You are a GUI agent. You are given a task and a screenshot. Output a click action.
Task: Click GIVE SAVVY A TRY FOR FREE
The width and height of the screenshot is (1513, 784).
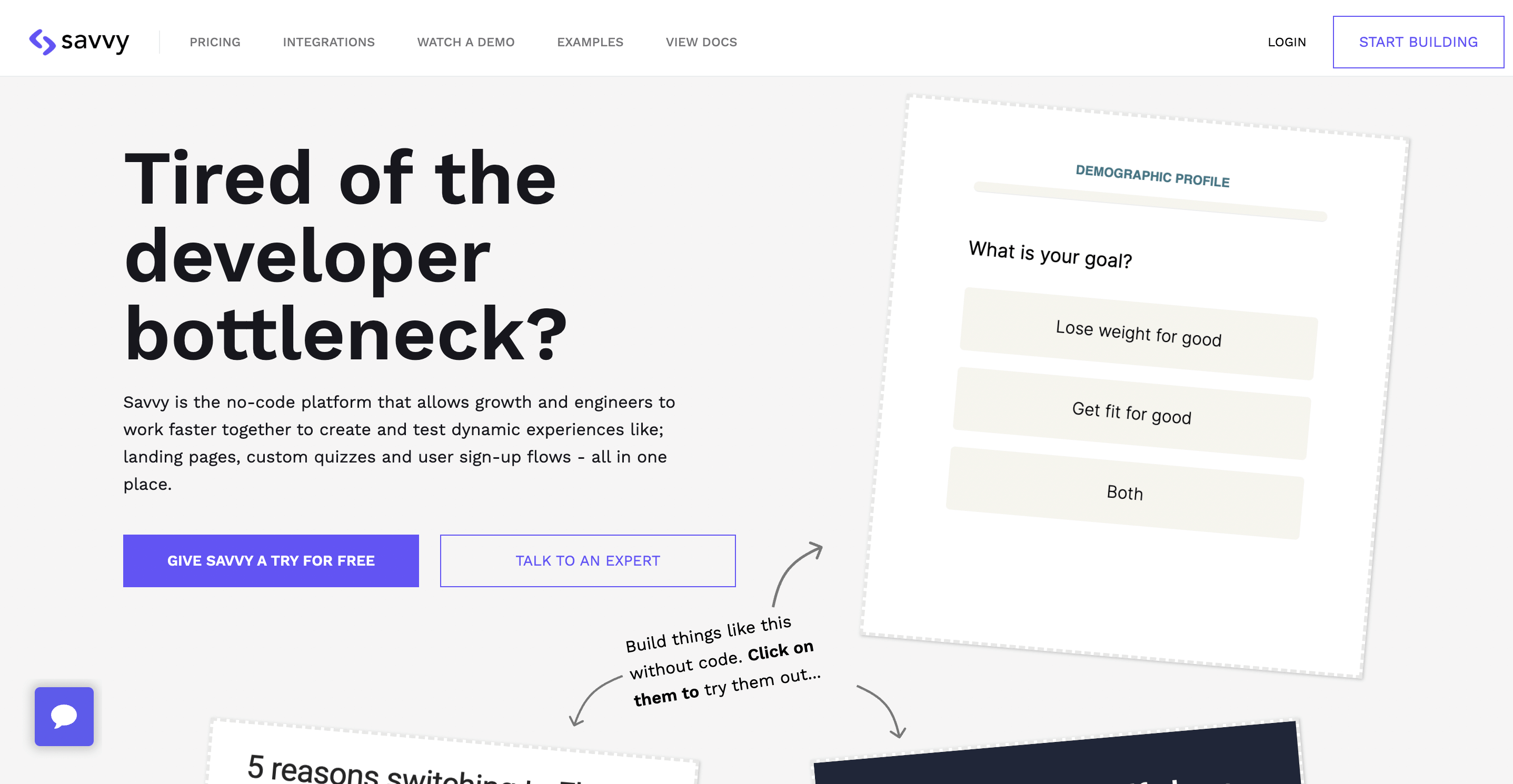point(271,560)
